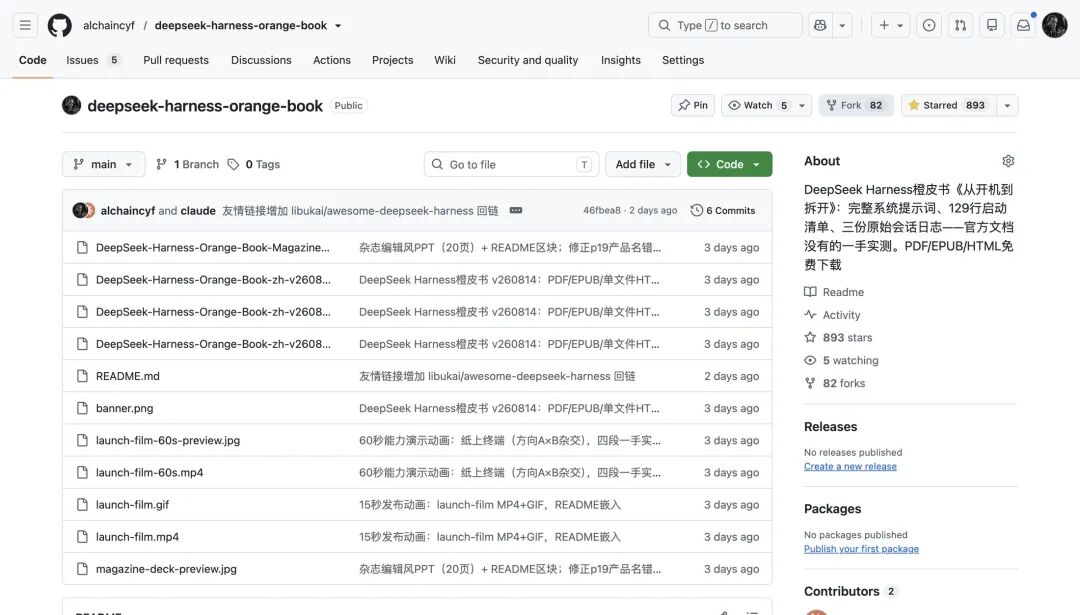Open the notifications inbox icon
The width and height of the screenshot is (1080, 615).
pos(1024,25)
